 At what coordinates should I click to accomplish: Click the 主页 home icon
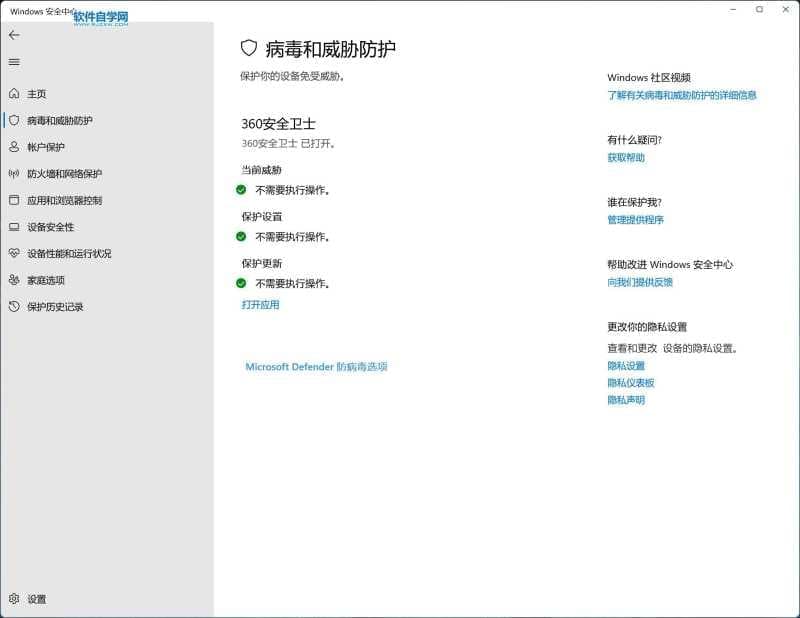[14, 94]
